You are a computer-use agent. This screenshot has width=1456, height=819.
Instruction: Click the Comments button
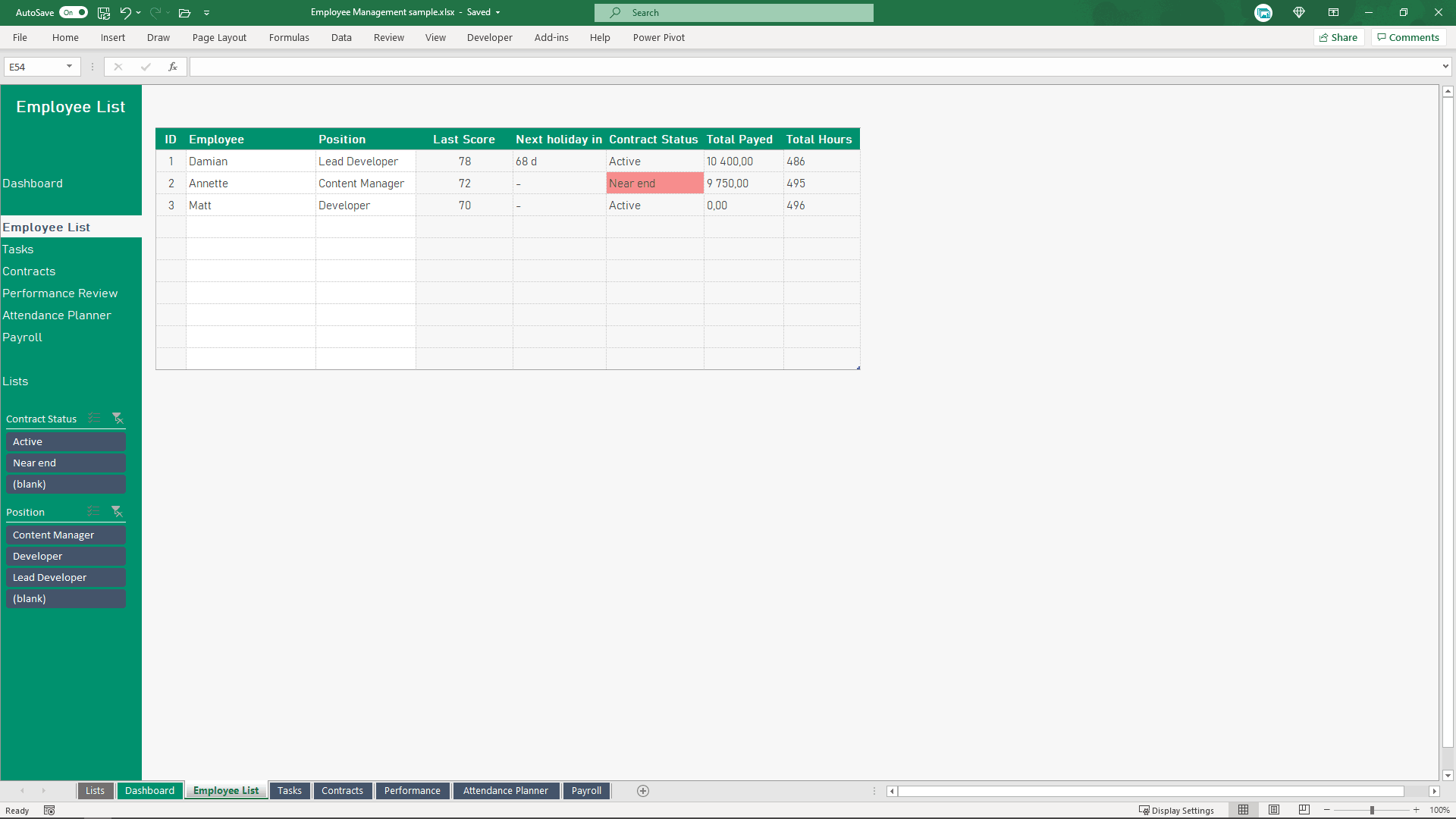point(1408,37)
